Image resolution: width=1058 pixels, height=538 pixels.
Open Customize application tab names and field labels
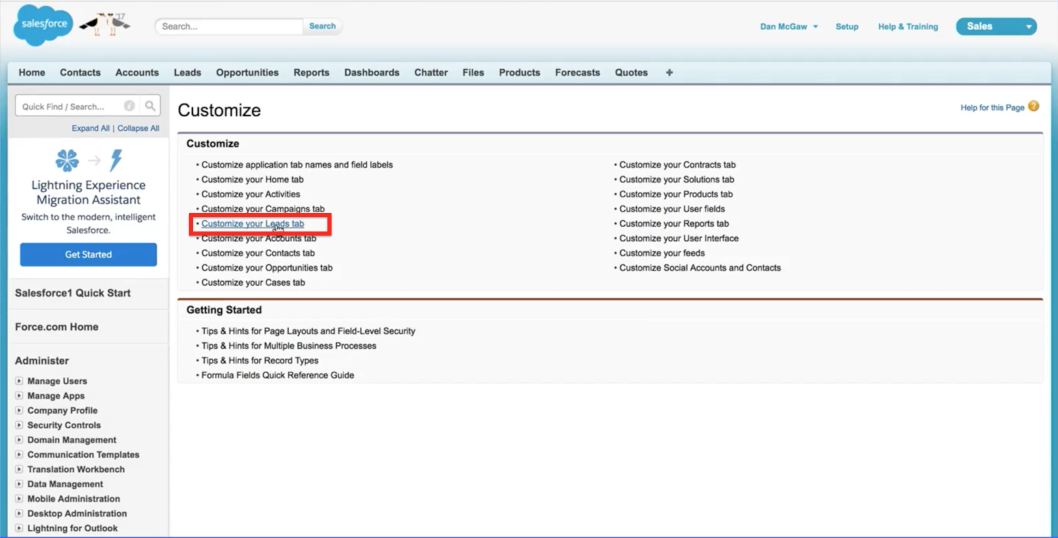click(x=297, y=165)
